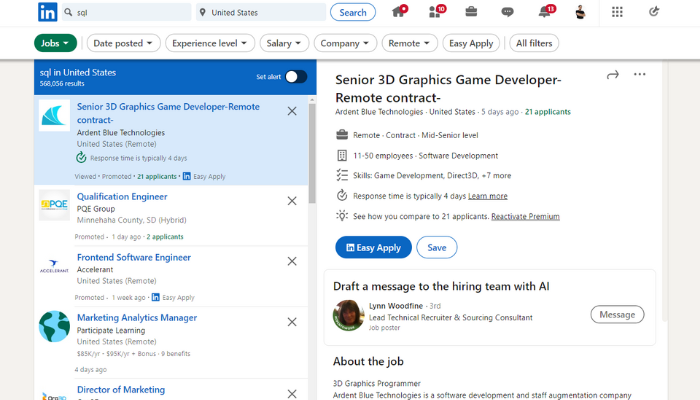Open Director of Marketing job listing
Image resolution: width=700 pixels, height=400 pixels.
121,390
